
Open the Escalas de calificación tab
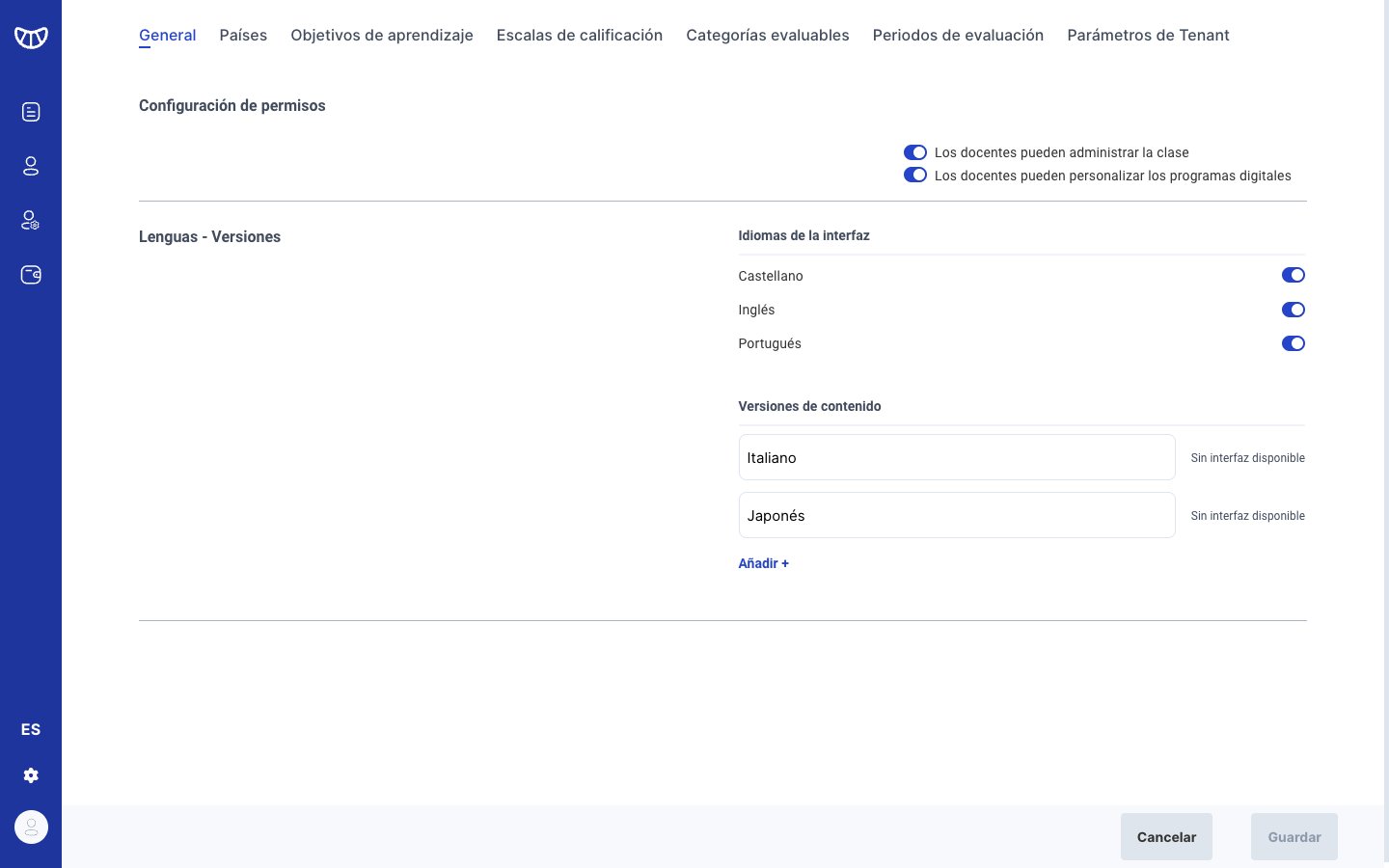(x=580, y=36)
